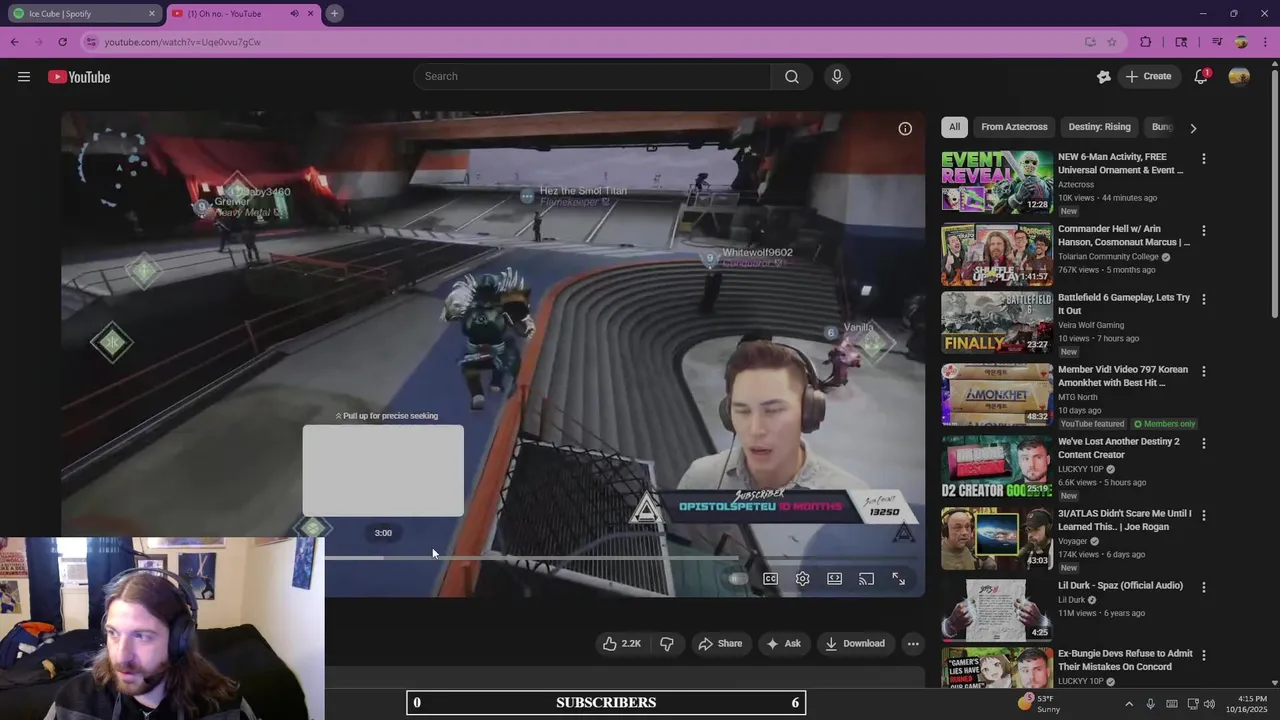
Task: Mute tab via speaker icon on YouTube tab
Action: [294, 14]
